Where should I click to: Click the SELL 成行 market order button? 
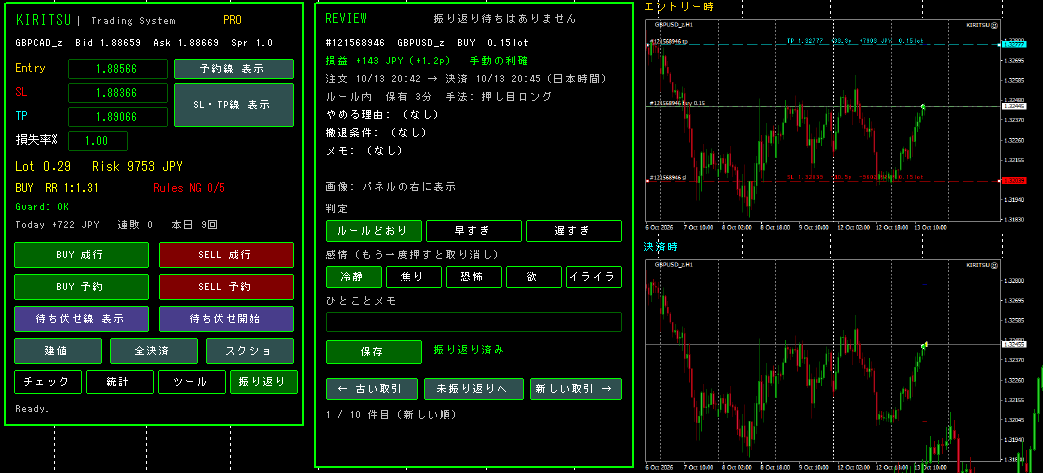coord(226,255)
